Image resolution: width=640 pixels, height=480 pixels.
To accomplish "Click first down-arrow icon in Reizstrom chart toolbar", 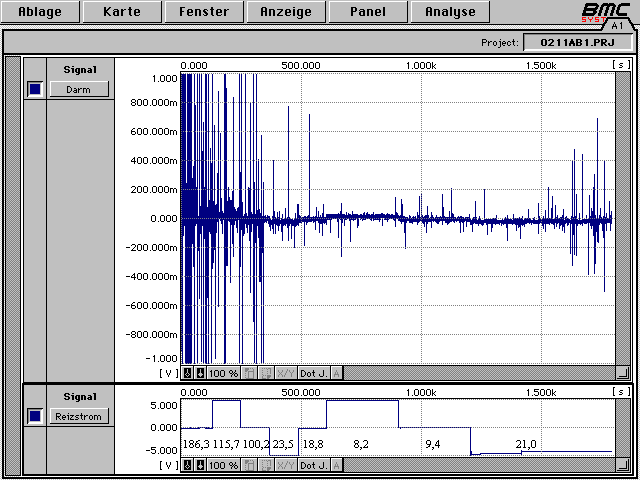I will (x=187, y=465).
